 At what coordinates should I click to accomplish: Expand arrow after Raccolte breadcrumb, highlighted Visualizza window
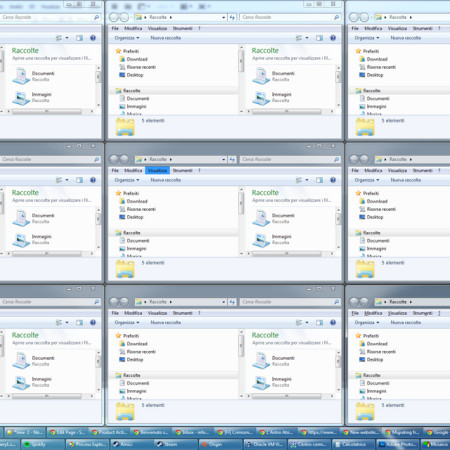coord(171,160)
